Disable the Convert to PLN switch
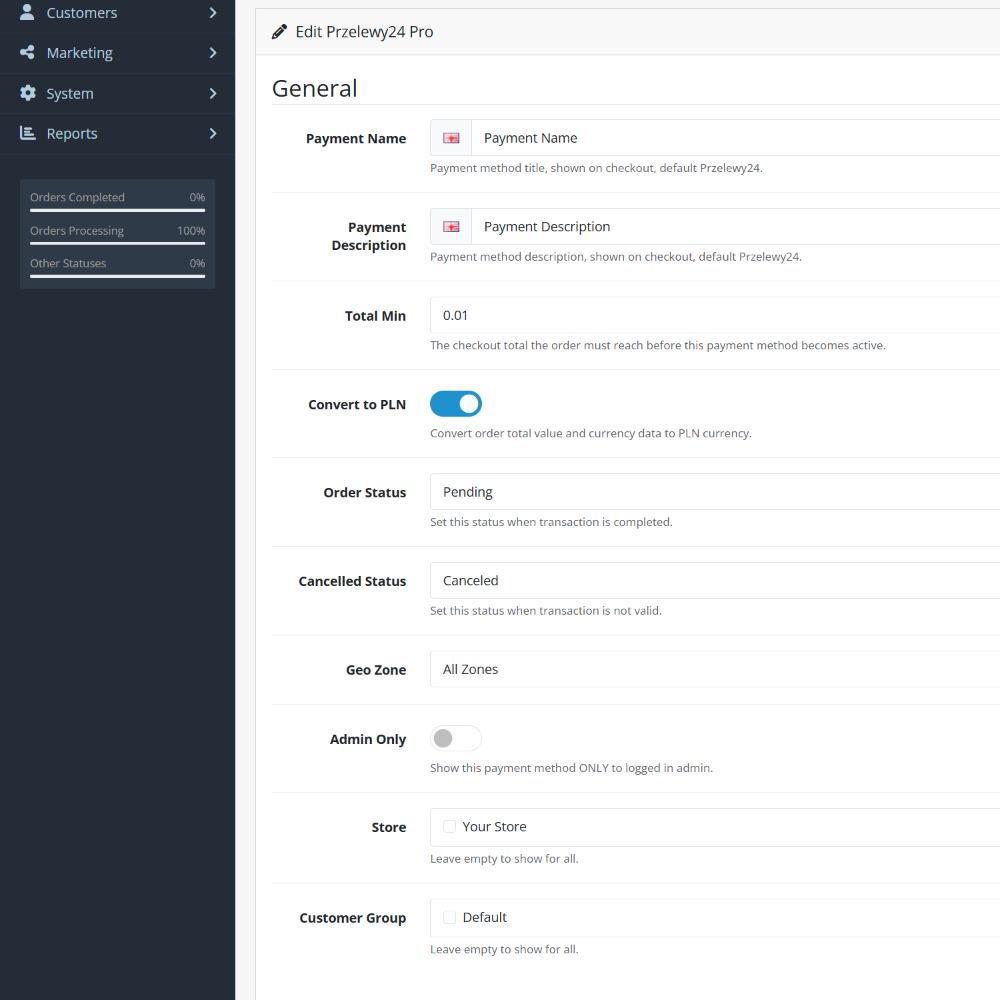Image resolution: width=1000 pixels, height=1000 pixels. [x=456, y=404]
